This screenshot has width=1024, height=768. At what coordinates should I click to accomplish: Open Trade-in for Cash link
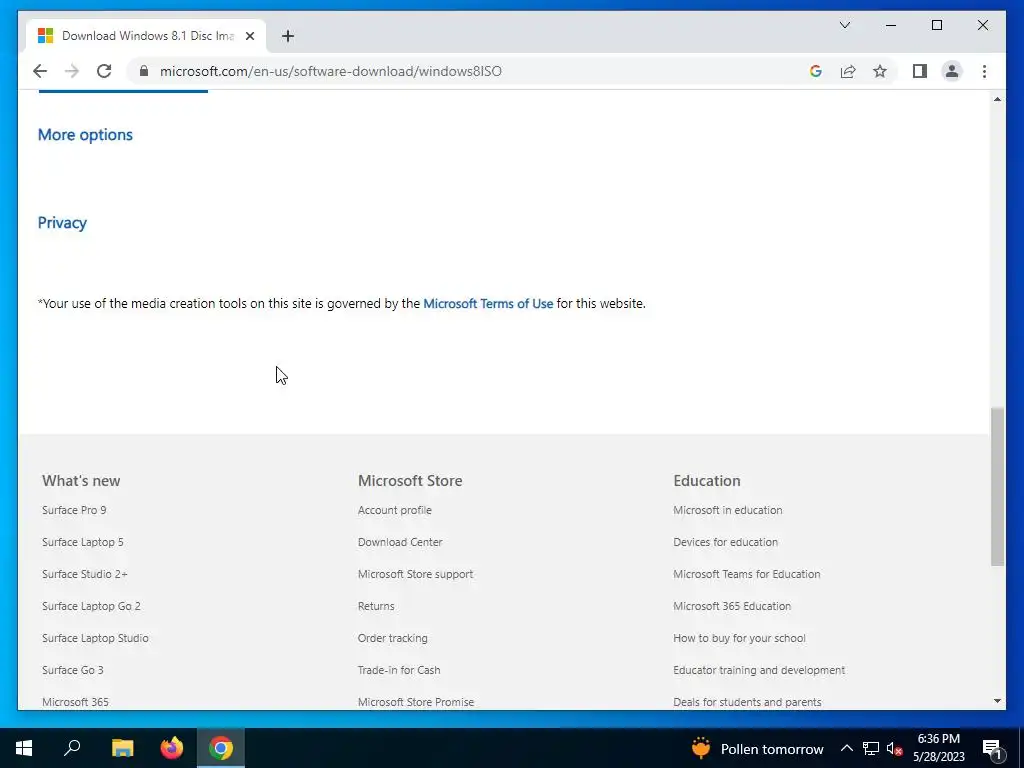pos(399,670)
